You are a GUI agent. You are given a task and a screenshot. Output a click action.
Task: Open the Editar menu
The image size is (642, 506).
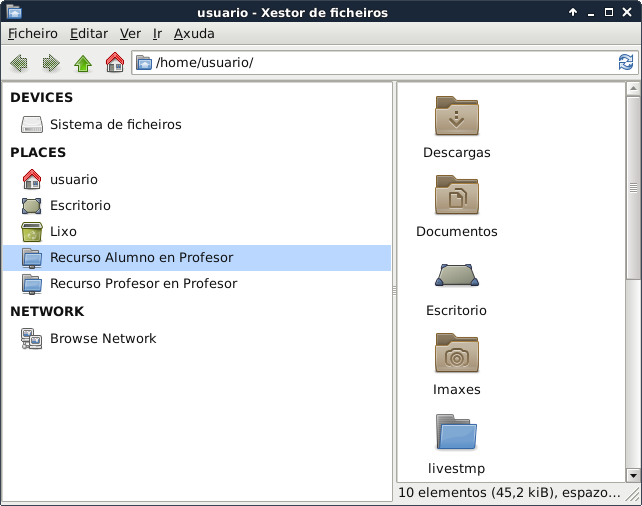click(88, 33)
